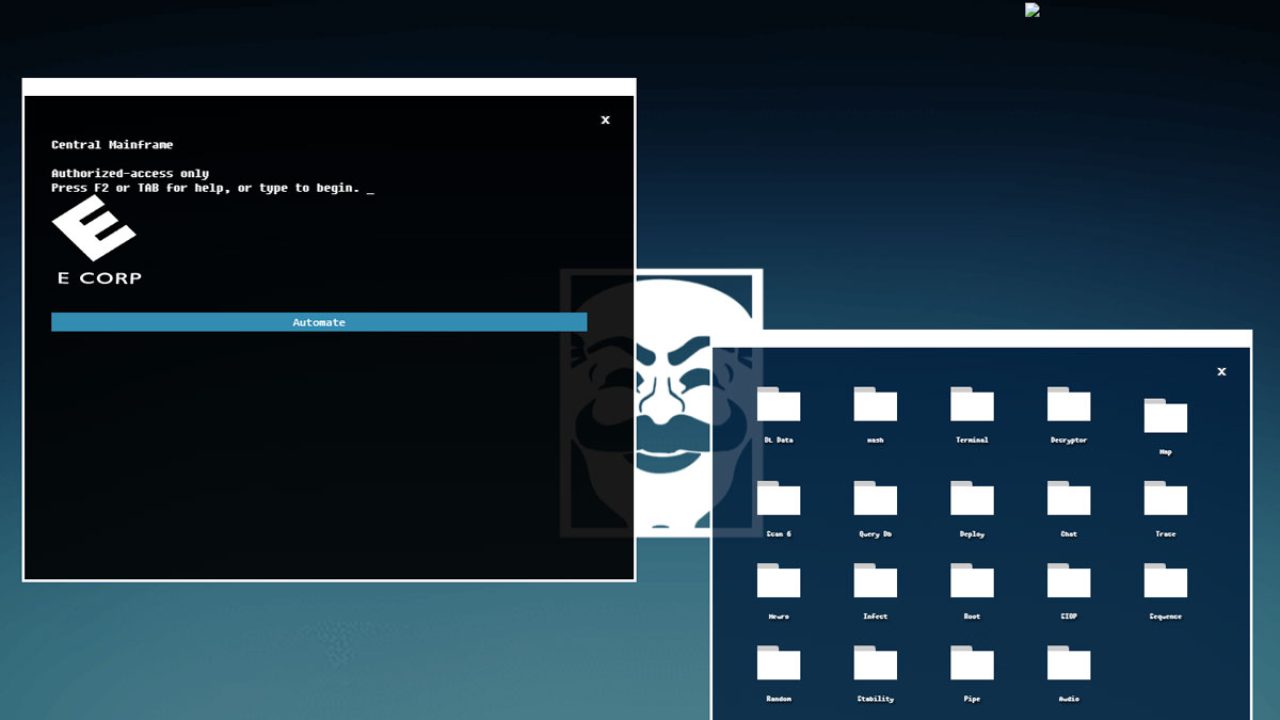Close the Central Mainframe terminal window
1280x720 pixels.
click(605, 120)
